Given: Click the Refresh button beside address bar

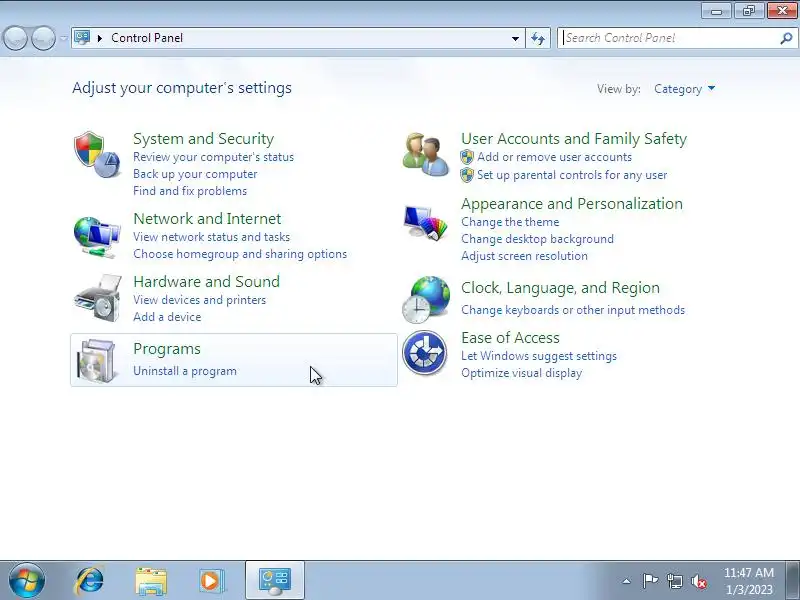Looking at the screenshot, I should click(x=538, y=38).
